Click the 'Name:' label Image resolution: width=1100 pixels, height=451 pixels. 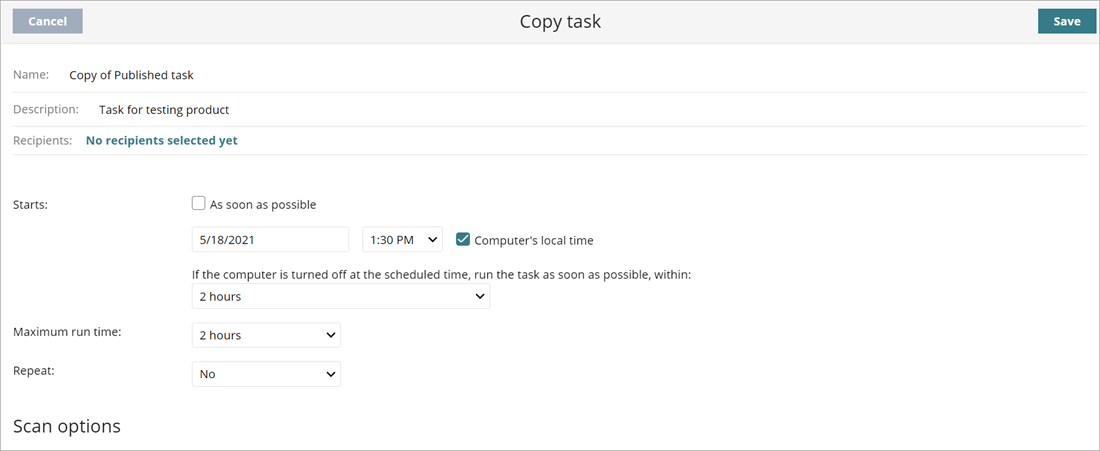(x=31, y=75)
